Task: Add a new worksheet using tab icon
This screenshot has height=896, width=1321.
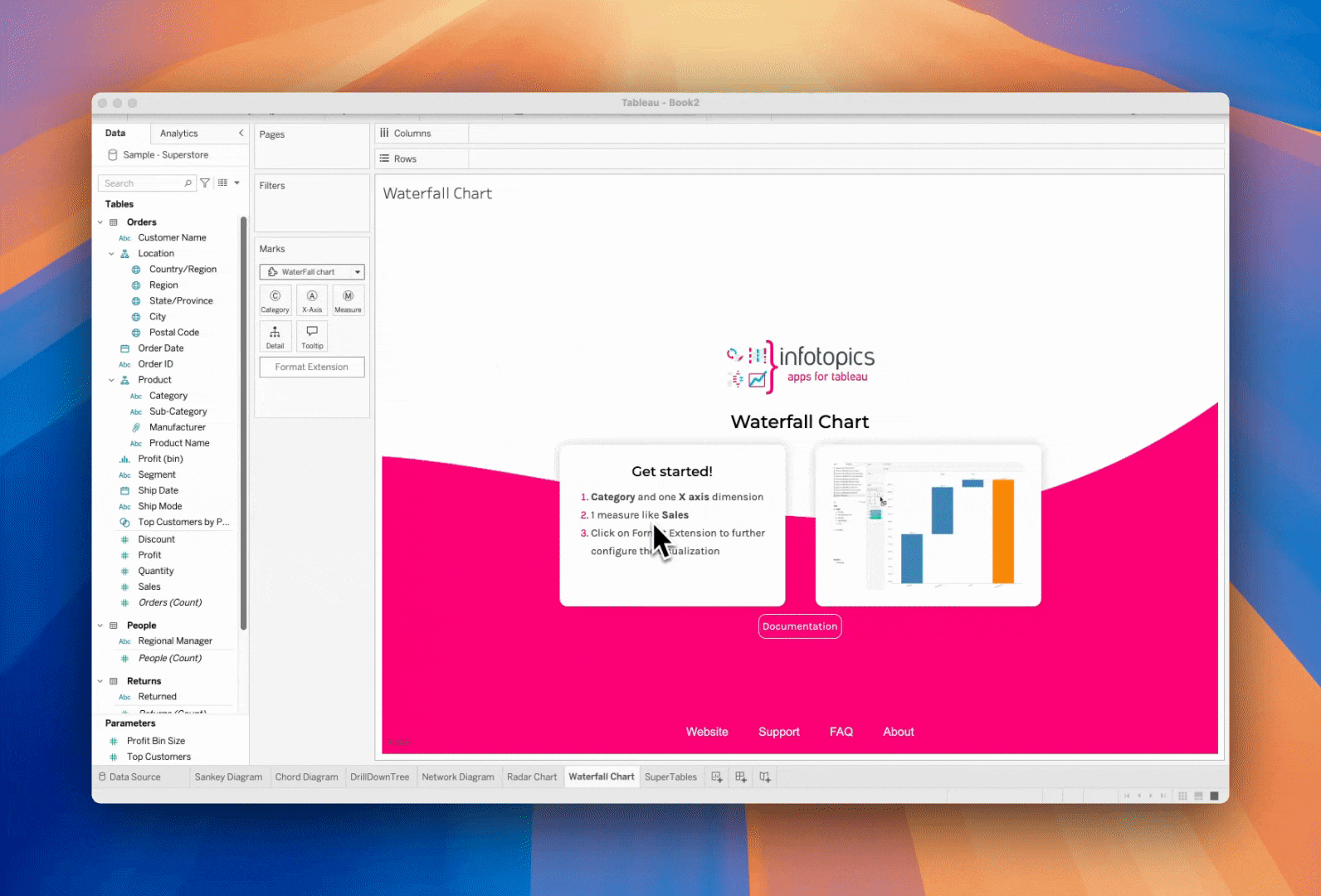Action: point(717,777)
